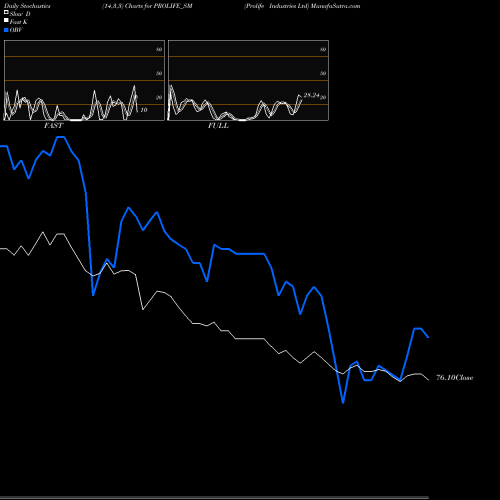Click the 'Slow D' legend label

20,14
